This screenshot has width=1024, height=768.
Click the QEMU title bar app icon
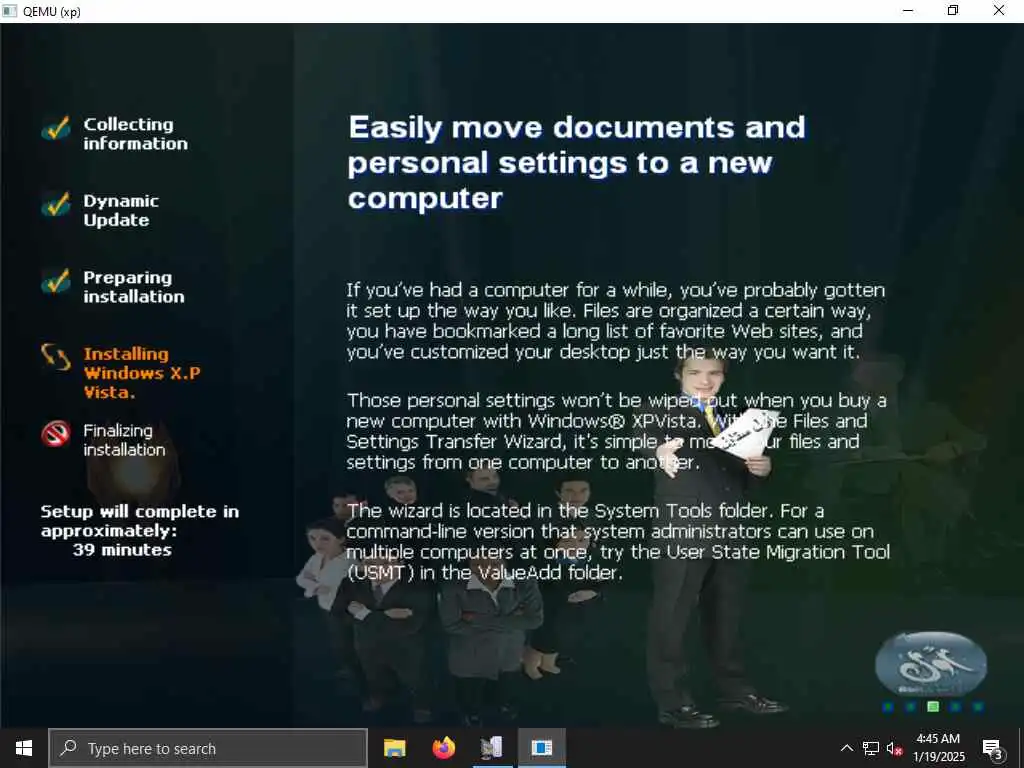pos(9,10)
